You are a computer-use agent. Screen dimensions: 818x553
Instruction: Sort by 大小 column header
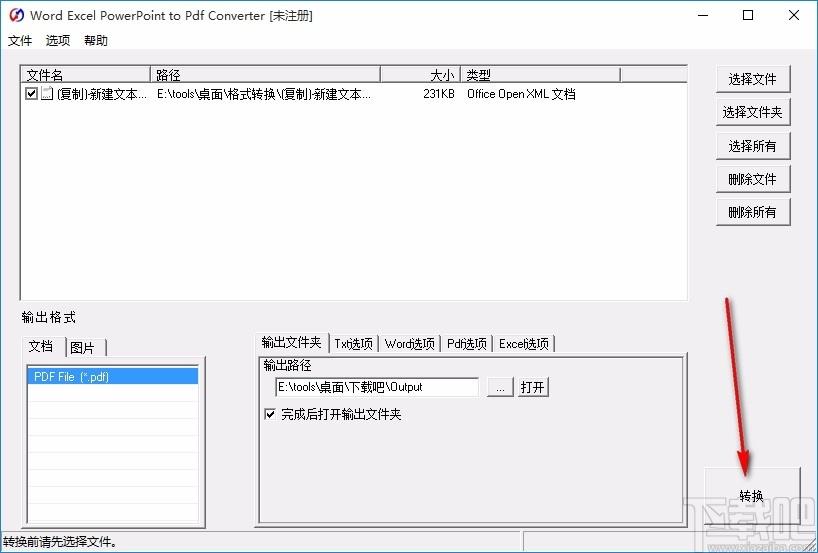[420, 75]
